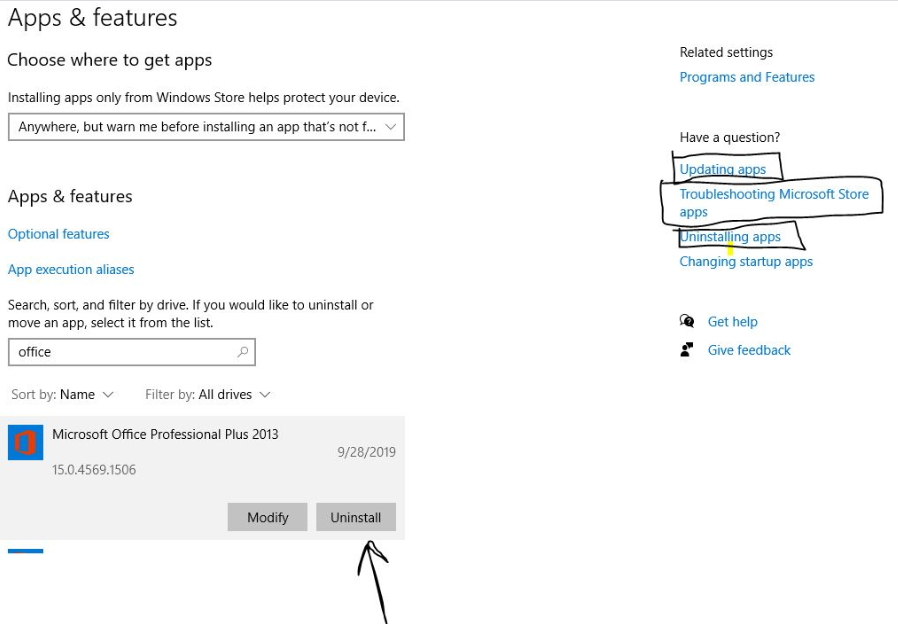Image resolution: width=898 pixels, height=624 pixels.
Task: Click the Modify button for Office
Action: (267, 517)
